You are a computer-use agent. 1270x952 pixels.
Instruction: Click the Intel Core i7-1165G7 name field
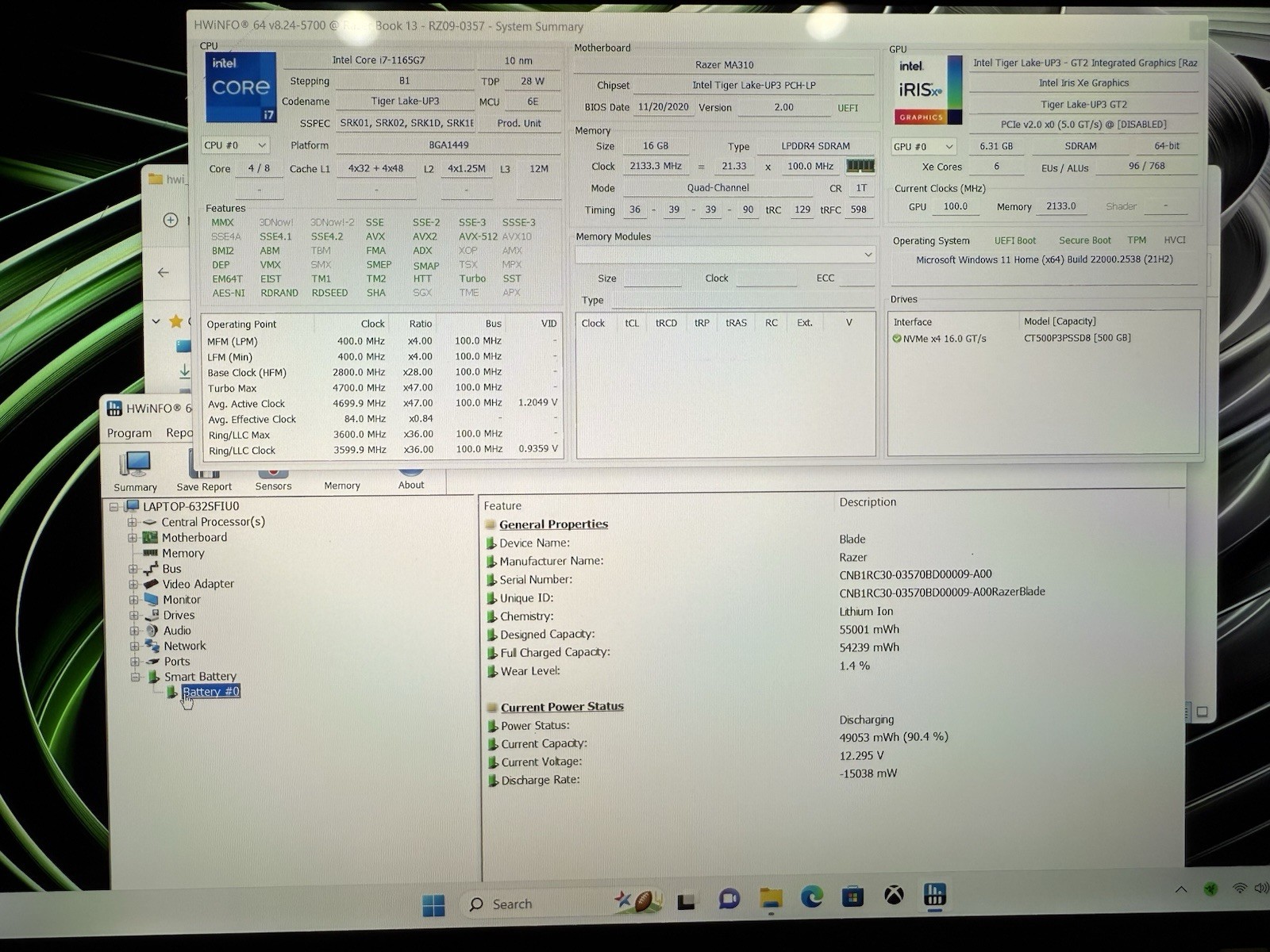pos(379,60)
